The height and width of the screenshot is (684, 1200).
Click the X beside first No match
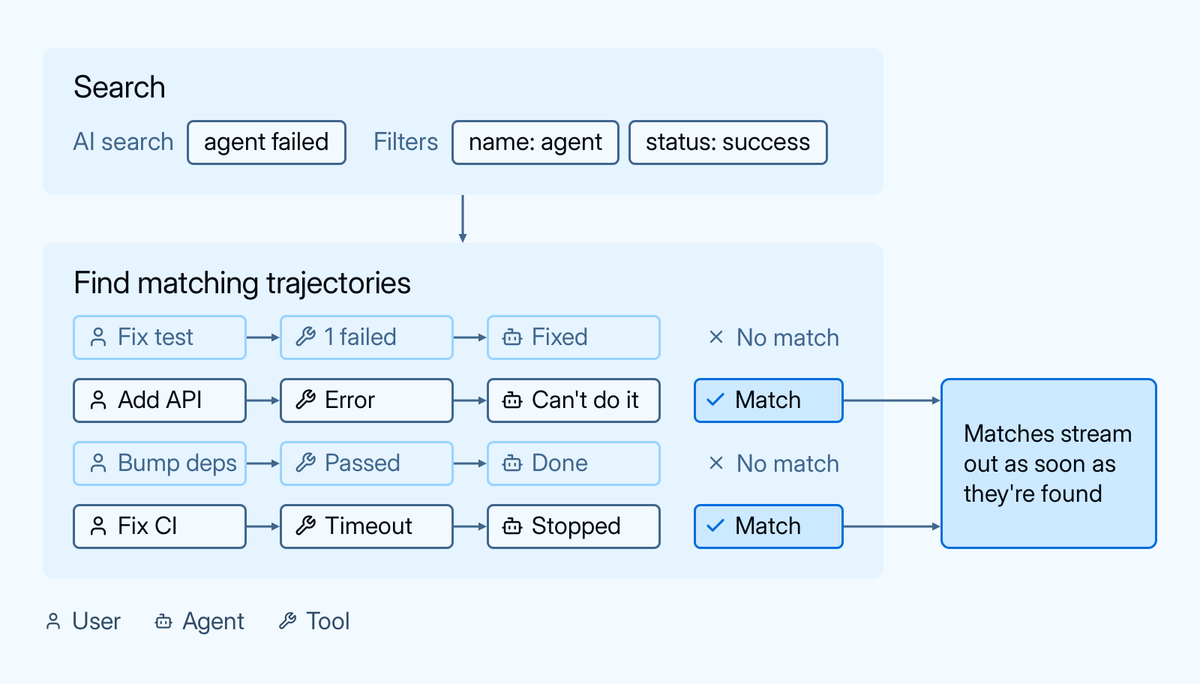(716, 338)
